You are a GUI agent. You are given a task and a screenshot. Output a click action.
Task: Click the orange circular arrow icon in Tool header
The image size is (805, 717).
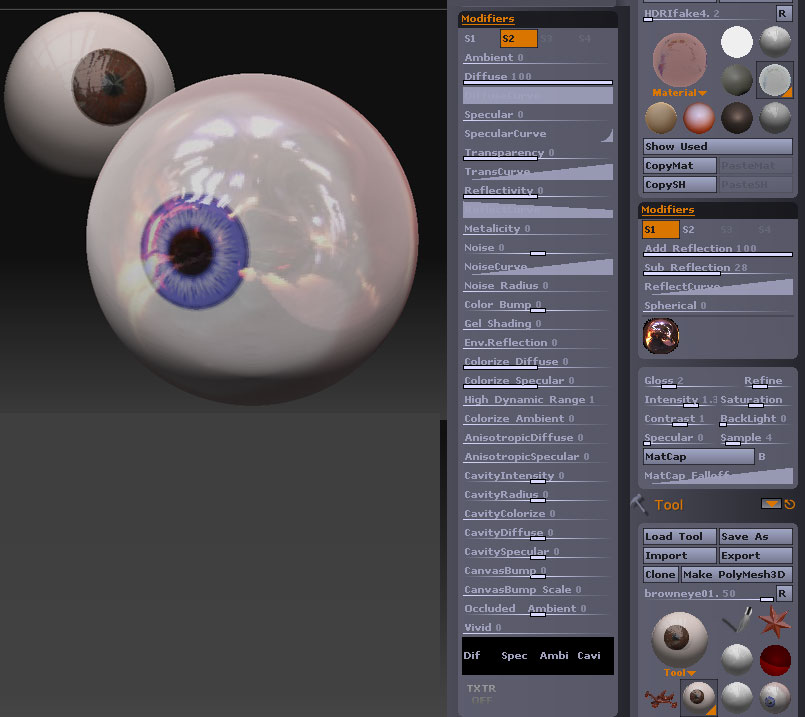pyautogui.click(x=790, y=505)
